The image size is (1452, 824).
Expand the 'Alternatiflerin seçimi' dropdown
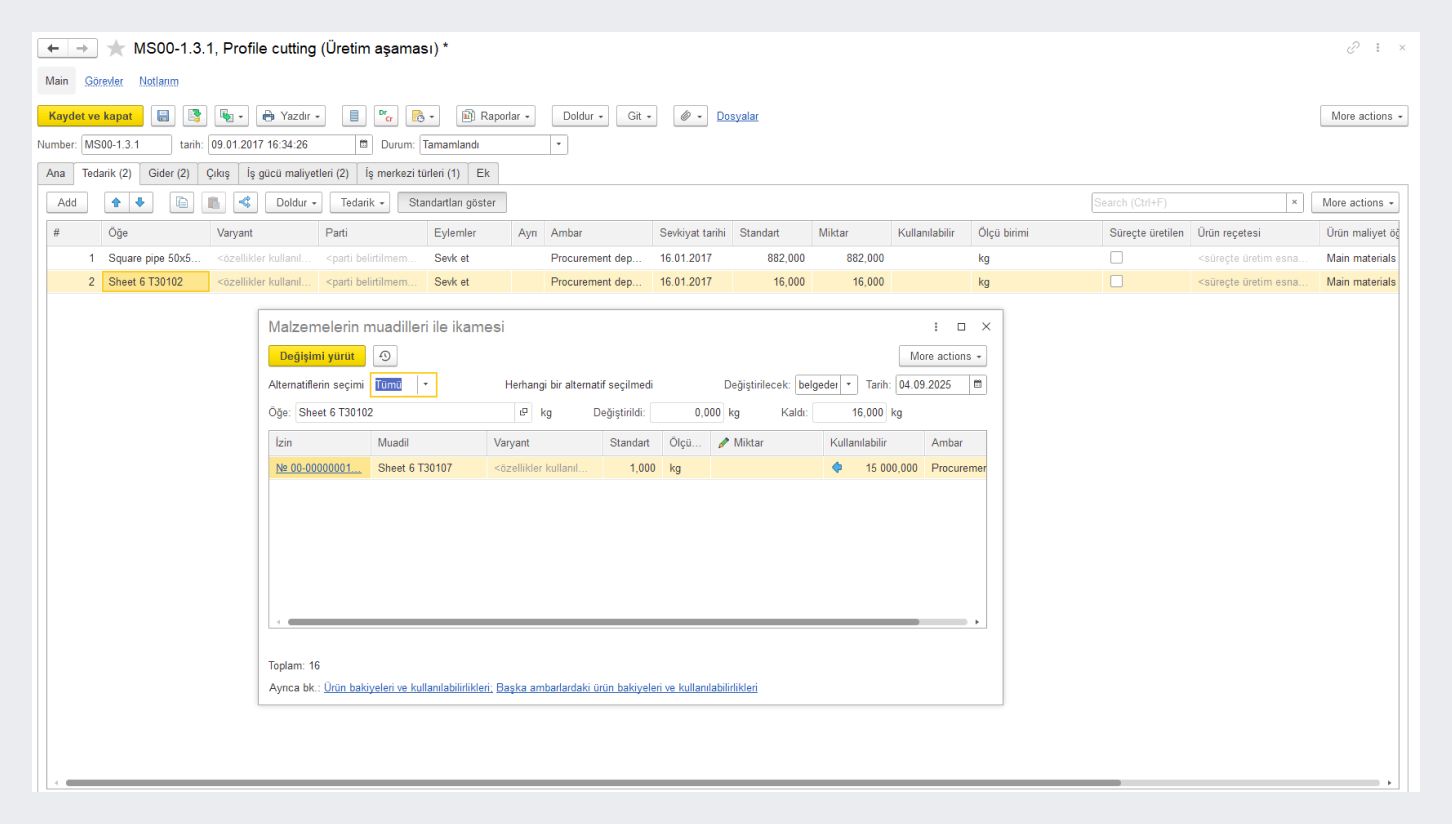coord(427,385)
